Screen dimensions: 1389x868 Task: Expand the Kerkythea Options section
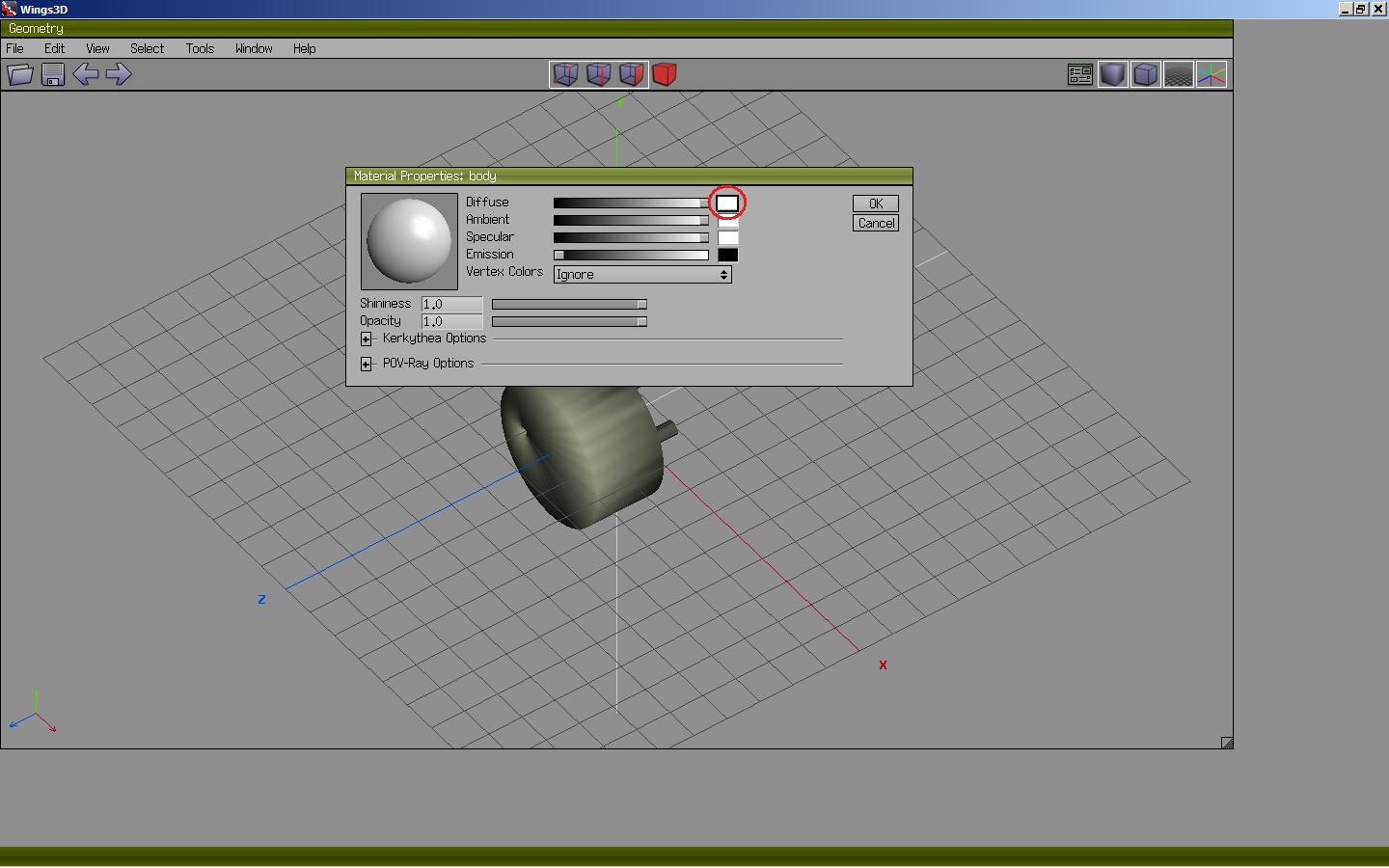tap(367, 339)
